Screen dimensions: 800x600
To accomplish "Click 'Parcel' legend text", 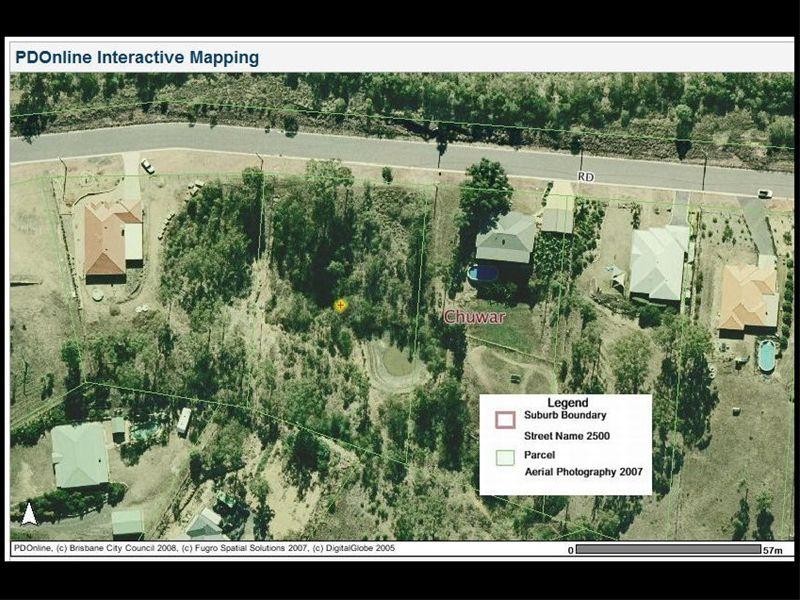I will coord(539,455).
